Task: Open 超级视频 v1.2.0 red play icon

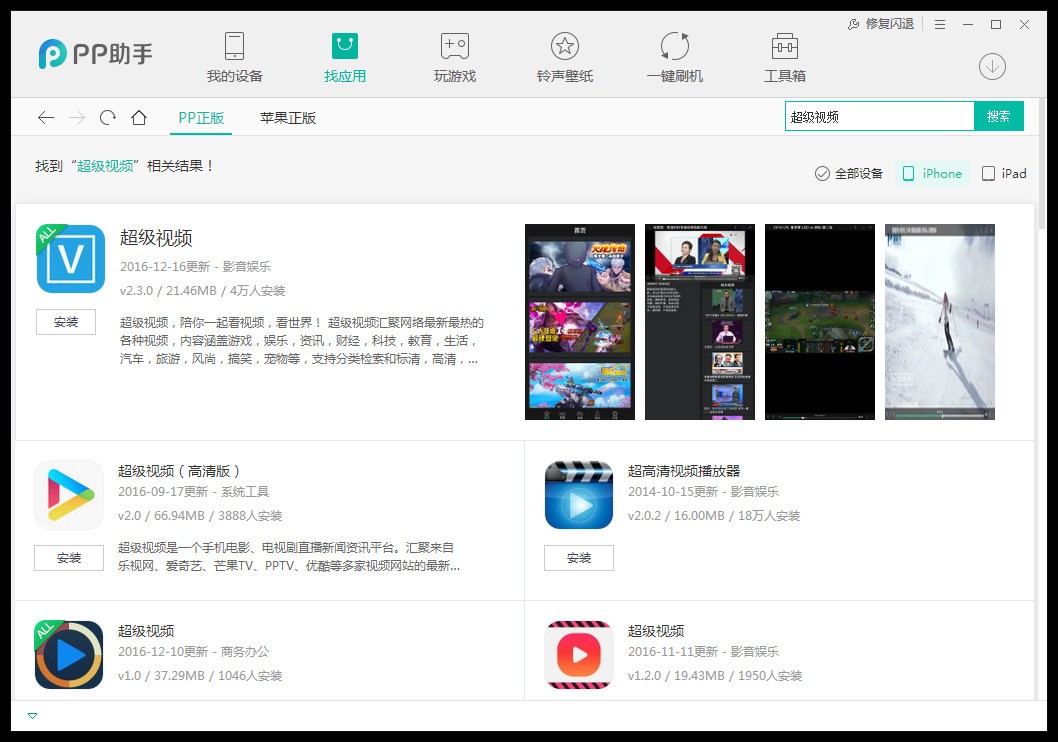Action: point(579,654)
